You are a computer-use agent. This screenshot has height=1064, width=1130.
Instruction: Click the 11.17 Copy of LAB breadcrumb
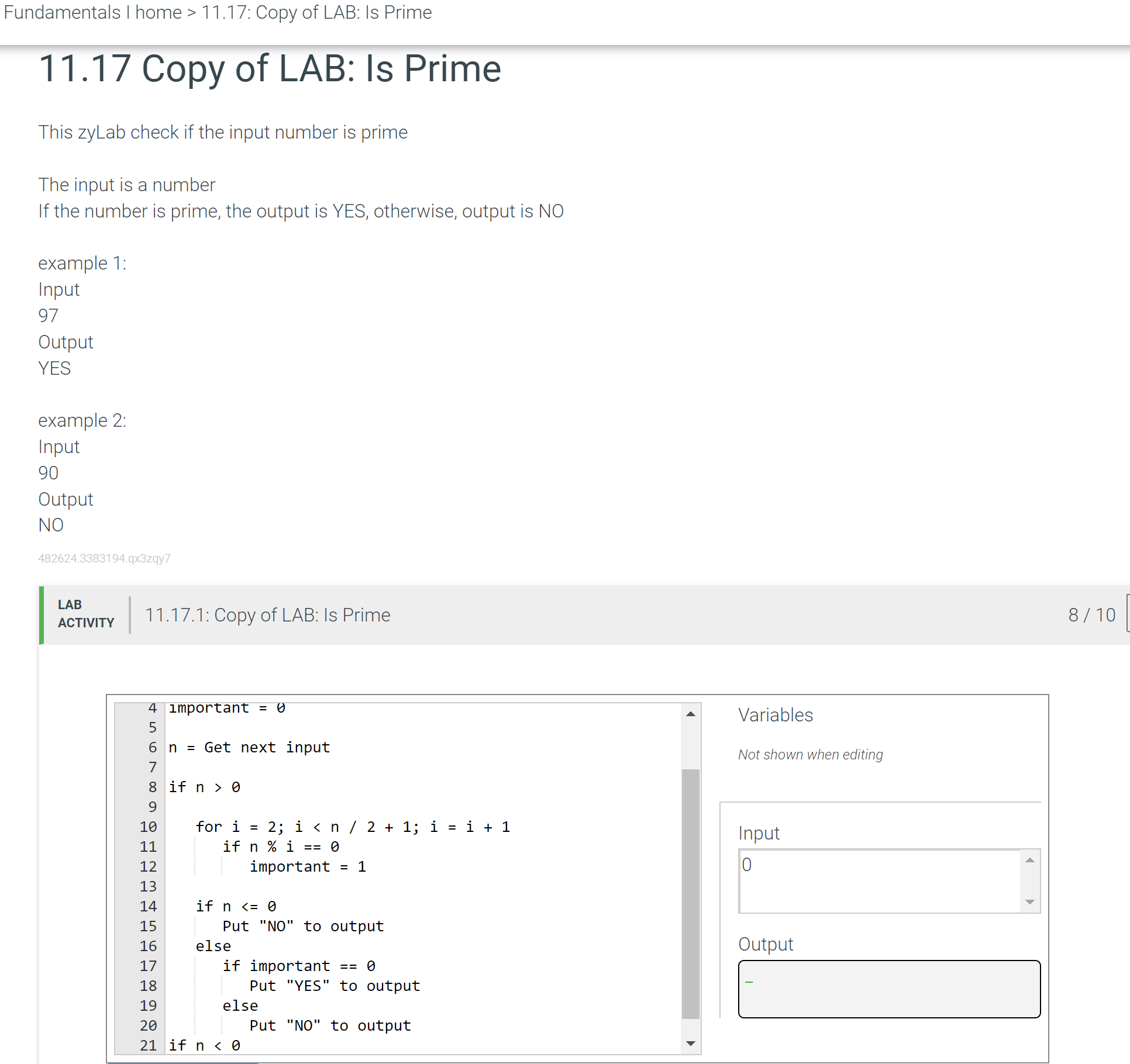click(316, 12)
